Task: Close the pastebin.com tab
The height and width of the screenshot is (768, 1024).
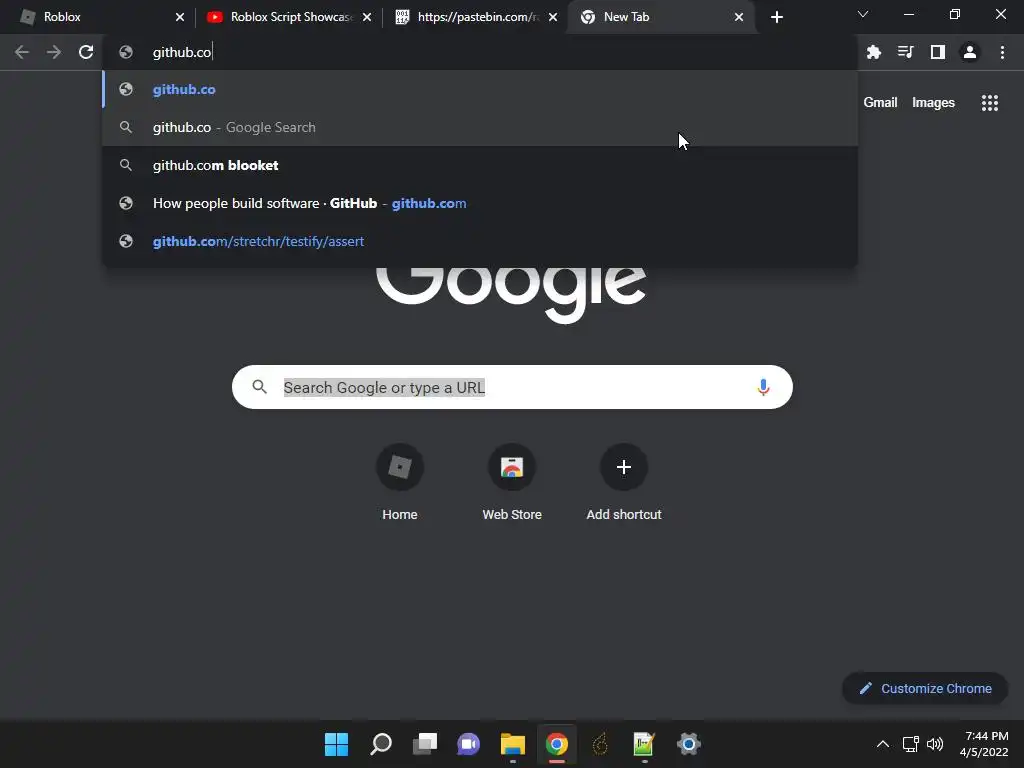Action: click(x=553, y=17)
